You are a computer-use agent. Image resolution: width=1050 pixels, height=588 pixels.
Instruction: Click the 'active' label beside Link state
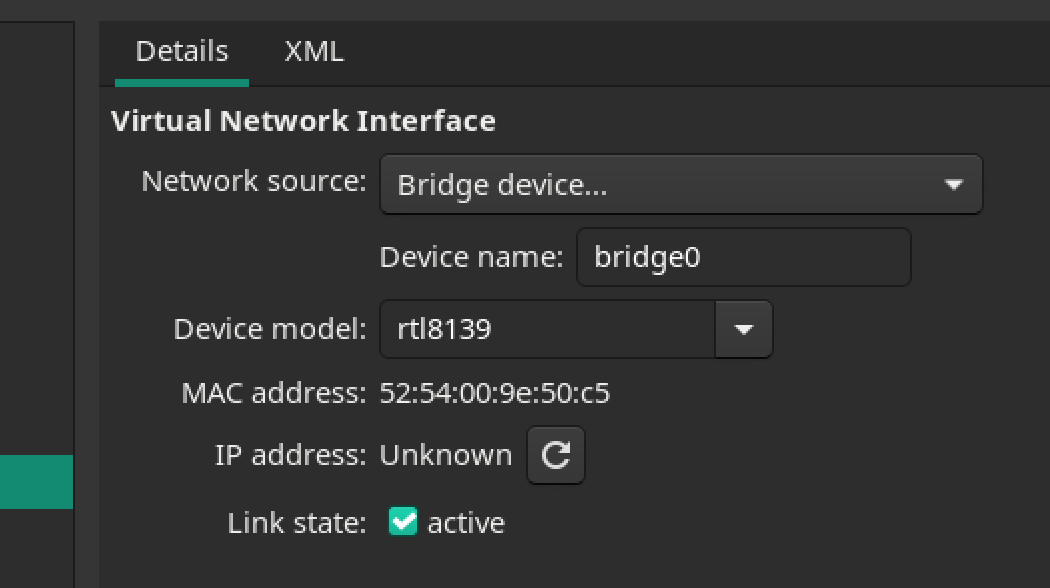coord(466,522)
